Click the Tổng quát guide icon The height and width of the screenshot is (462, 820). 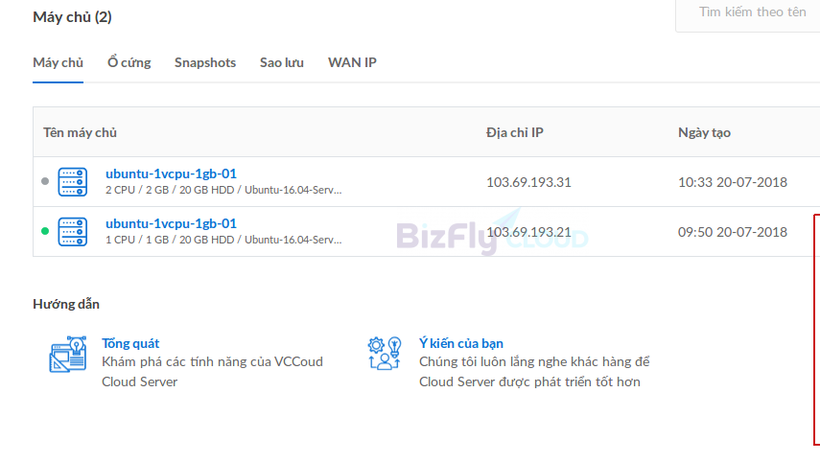pos(68,354)
